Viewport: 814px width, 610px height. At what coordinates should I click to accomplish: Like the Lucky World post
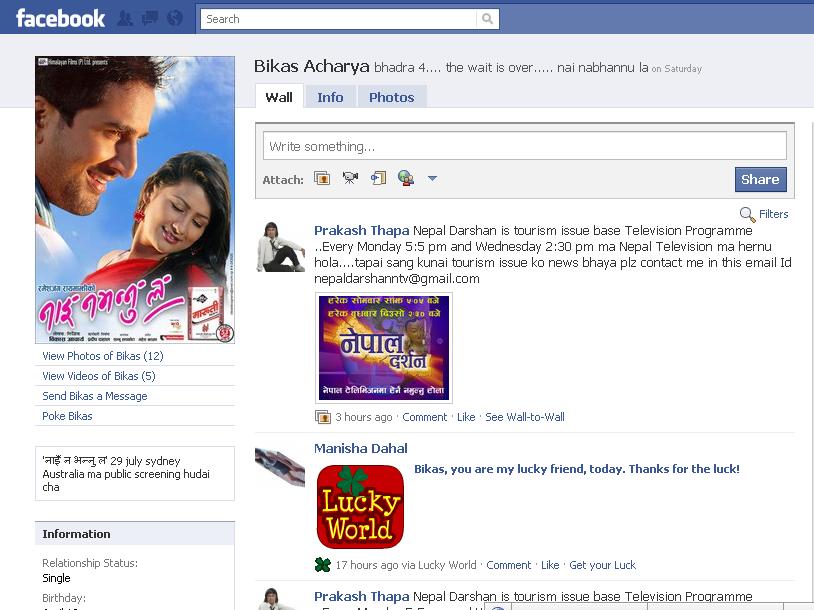(x=550, y=565)
